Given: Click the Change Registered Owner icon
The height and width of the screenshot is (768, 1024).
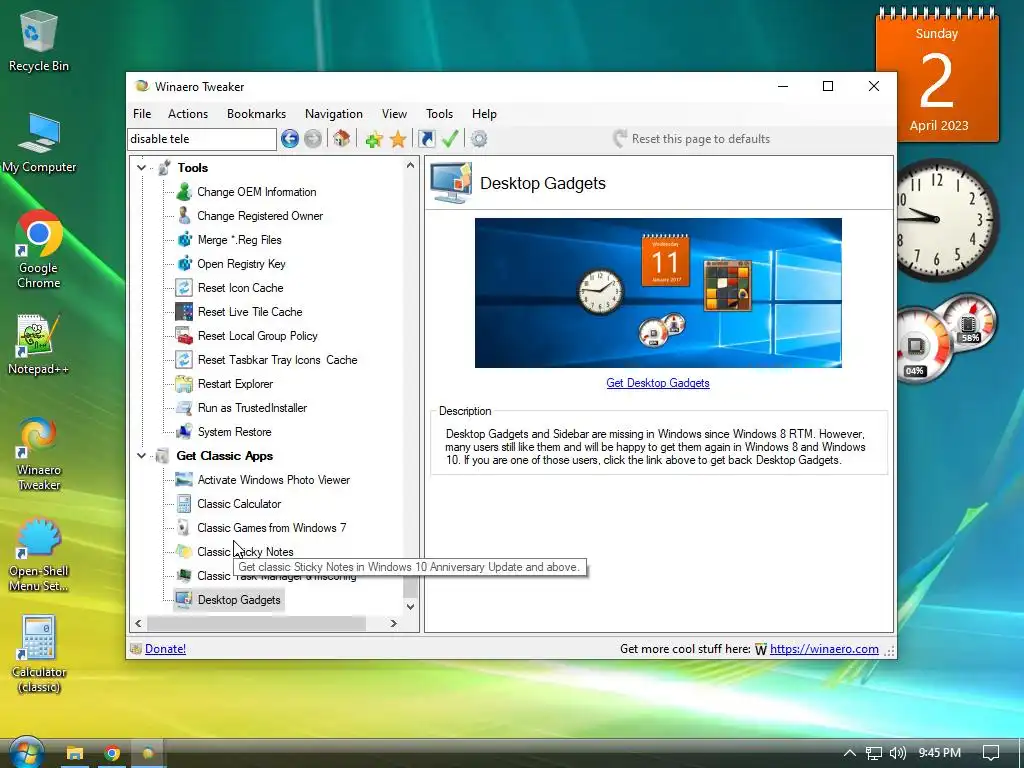Looking at the screenshot, I should (x=184, y=216).
